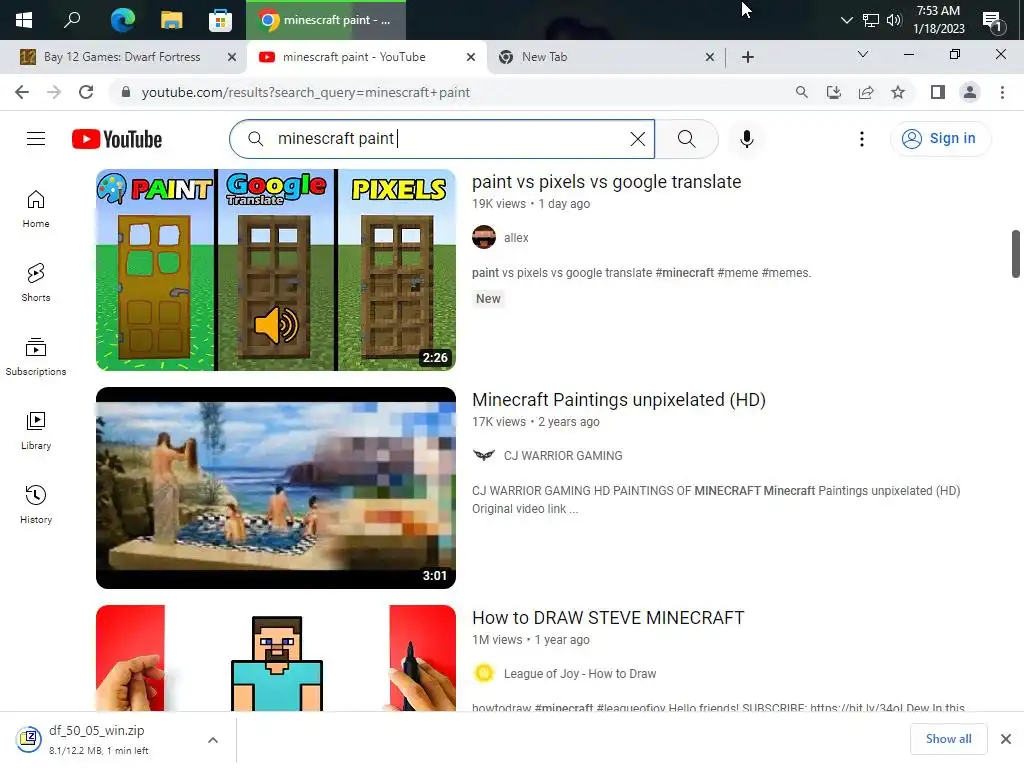The height and width of the screenshot is (768, 1024).
Task: Reload the page with the refresh icon
Action: click(x=86, y=92)
